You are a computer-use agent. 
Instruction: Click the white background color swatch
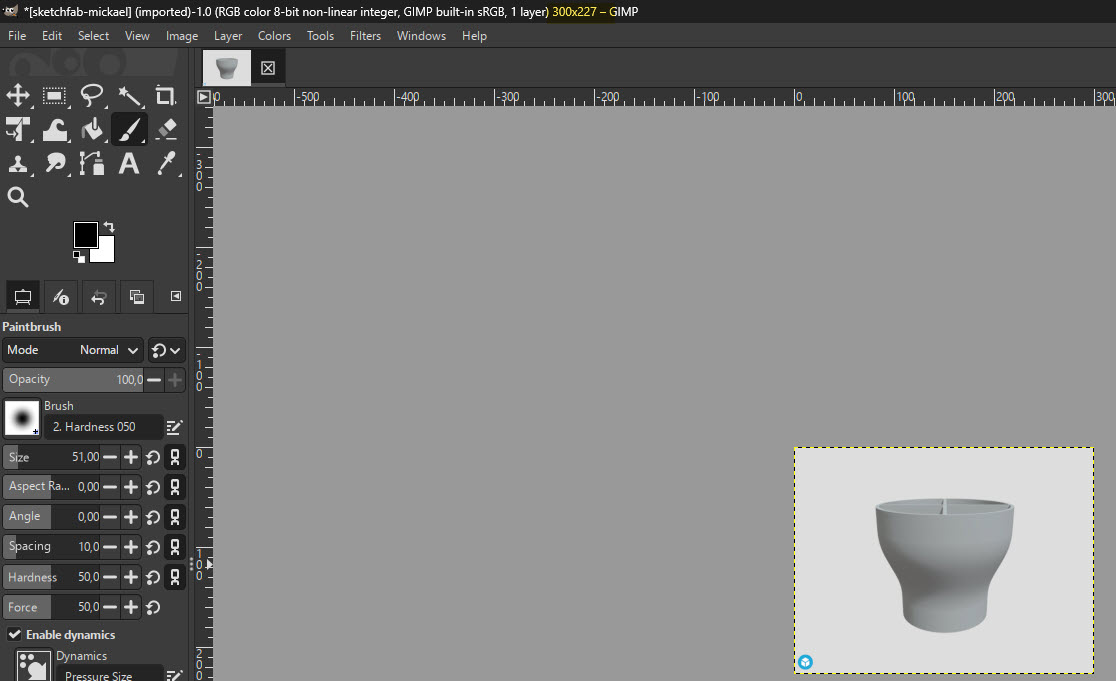pyautogui.click(x=106, y=253)
